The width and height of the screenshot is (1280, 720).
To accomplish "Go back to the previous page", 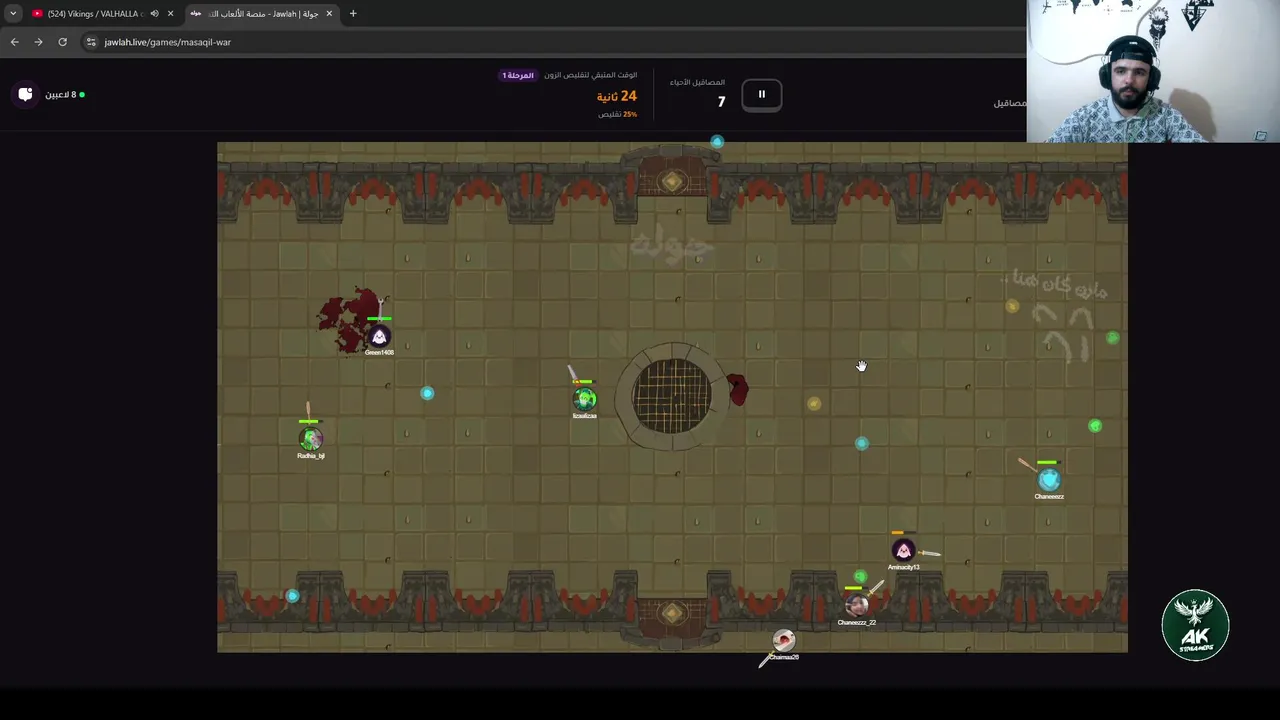I will pos(14,42).
